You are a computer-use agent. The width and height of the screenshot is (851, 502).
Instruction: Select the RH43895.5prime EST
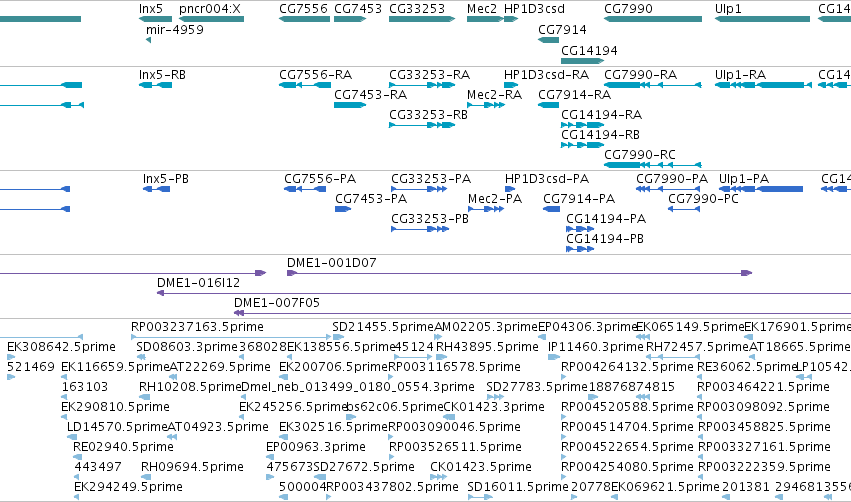click(441, 357)
